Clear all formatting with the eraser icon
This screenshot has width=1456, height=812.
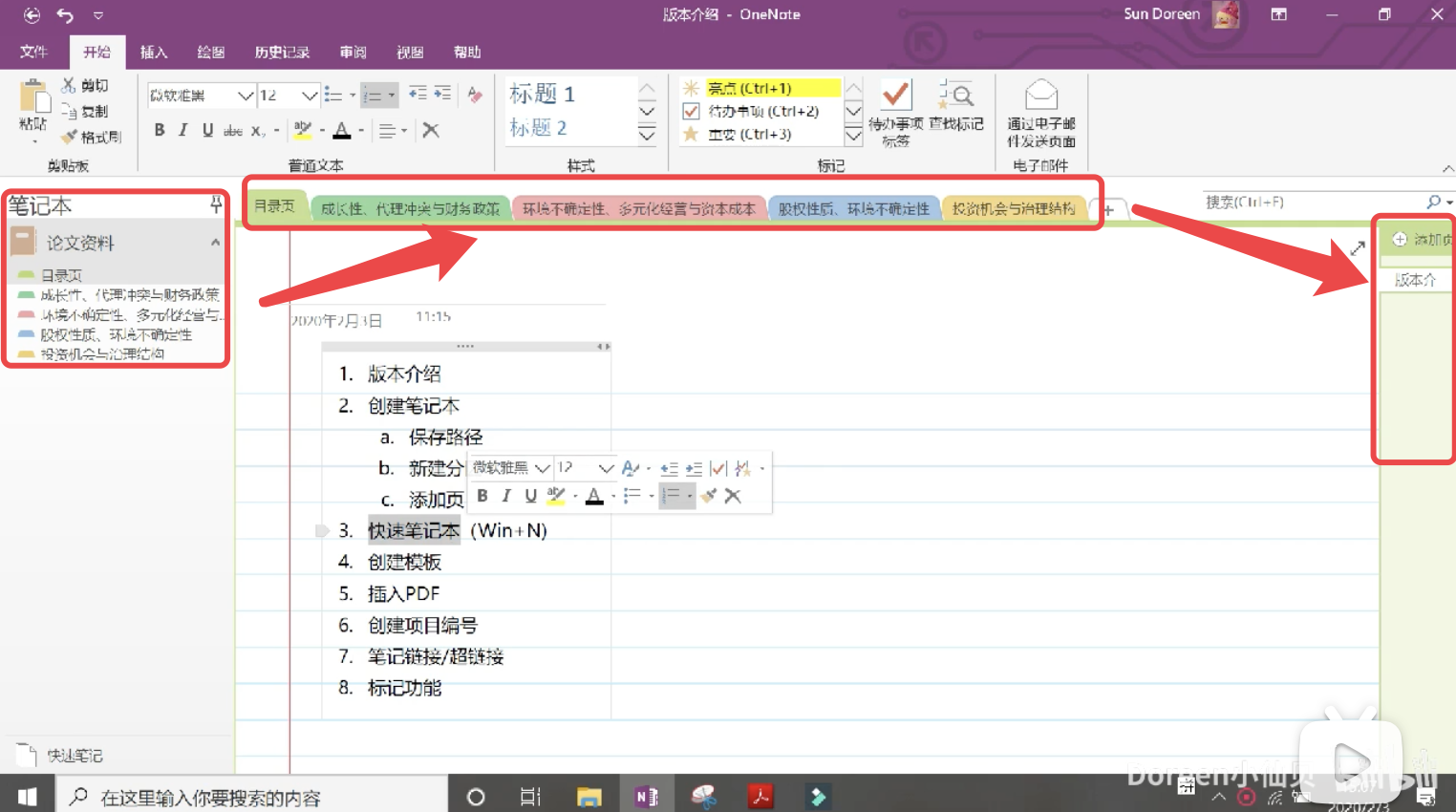pos(475,95)
